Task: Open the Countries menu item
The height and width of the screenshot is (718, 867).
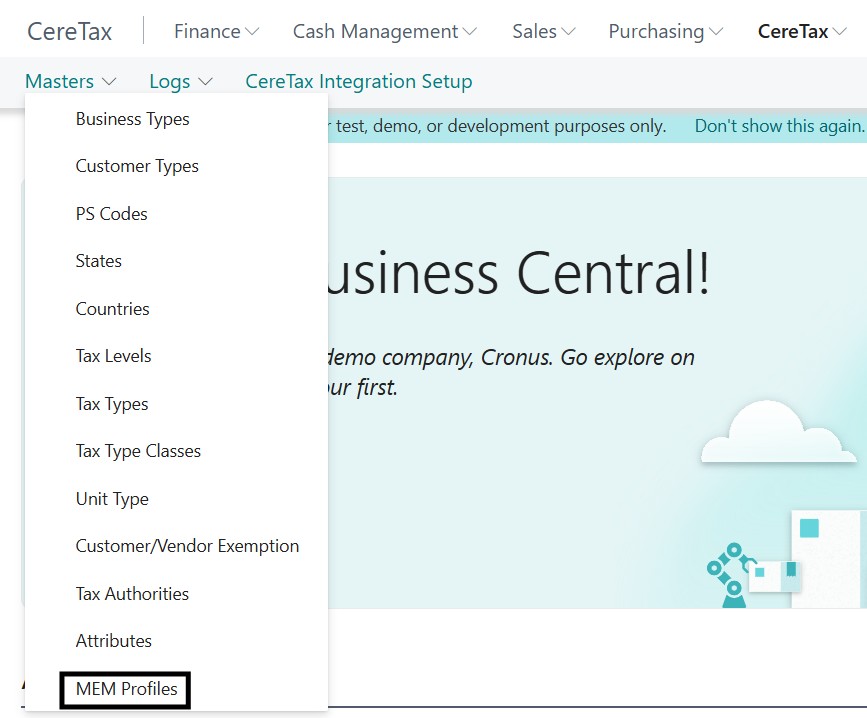Action: [x=112, y=309]
